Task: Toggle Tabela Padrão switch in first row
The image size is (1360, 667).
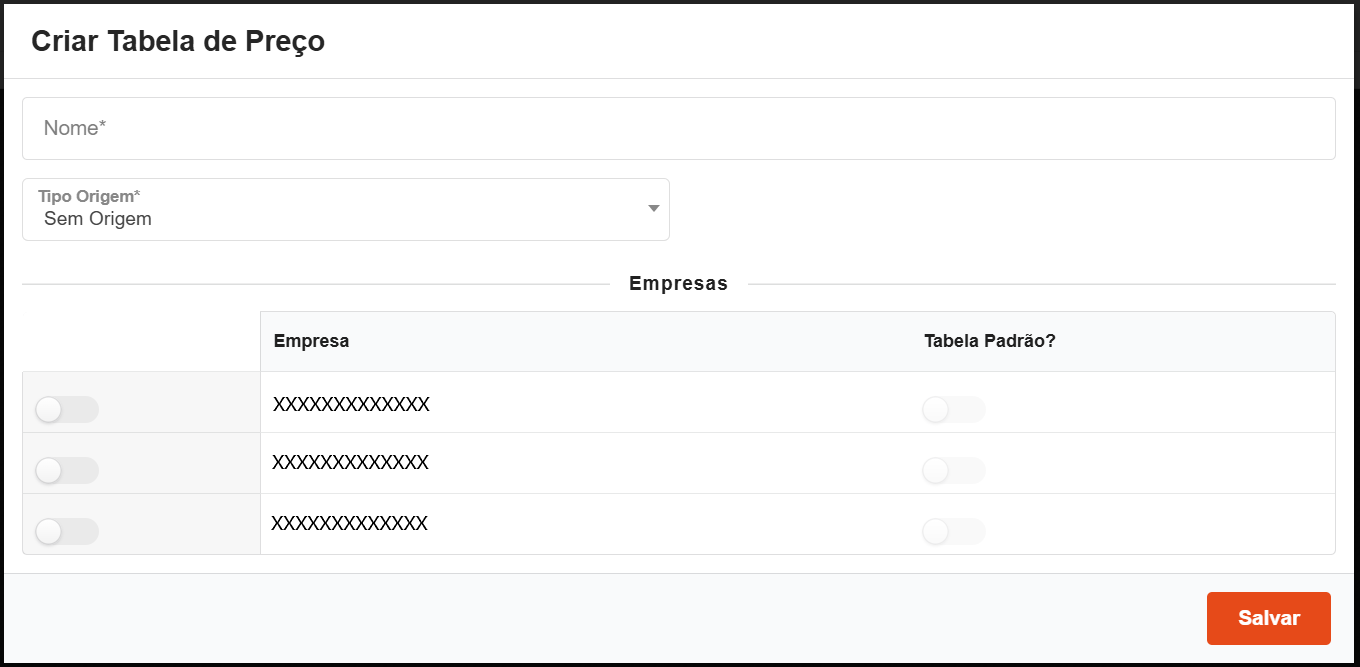Action: click(x=953, y=409)
